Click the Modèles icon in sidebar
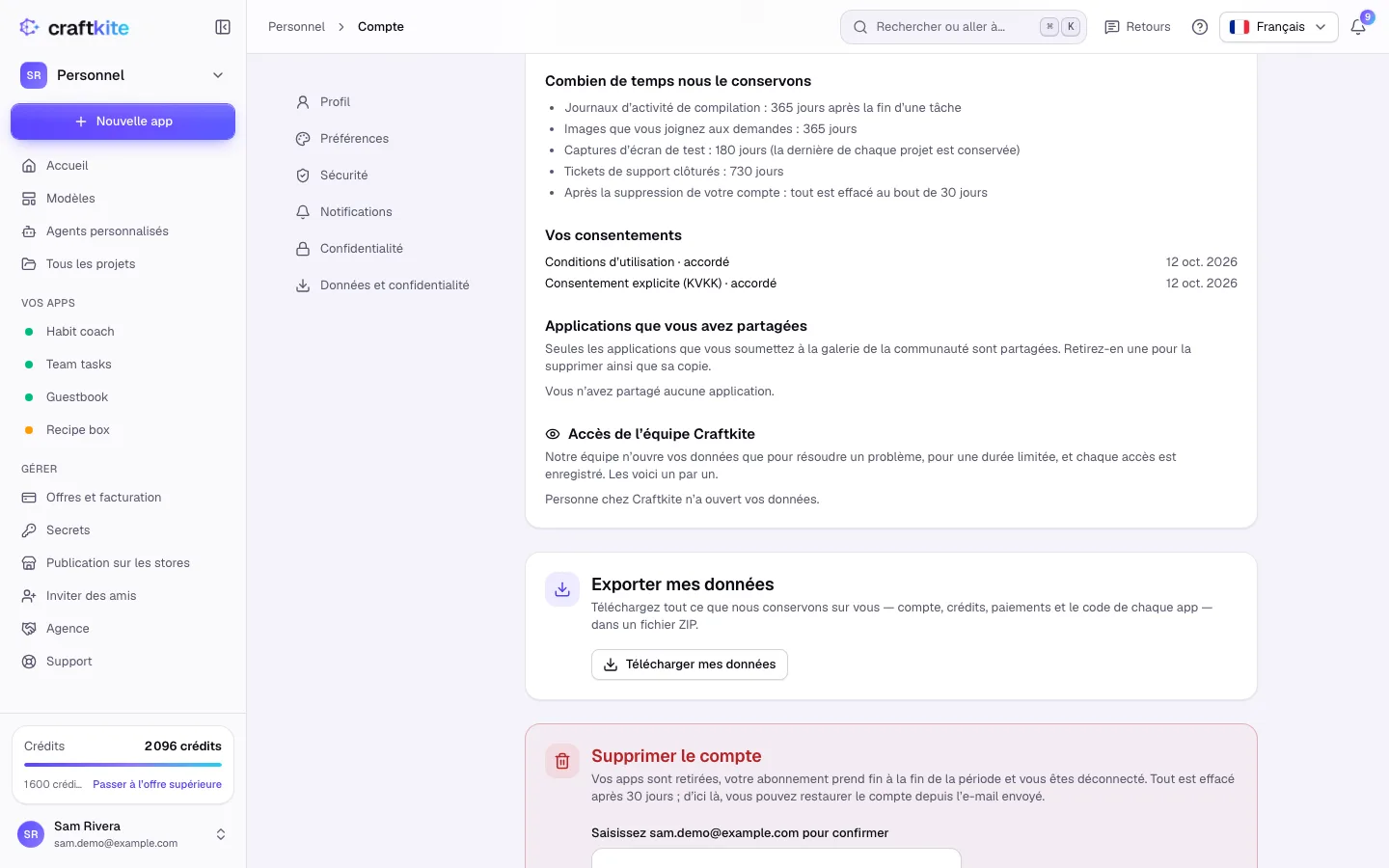The image size is (1389, 868). 29,199
